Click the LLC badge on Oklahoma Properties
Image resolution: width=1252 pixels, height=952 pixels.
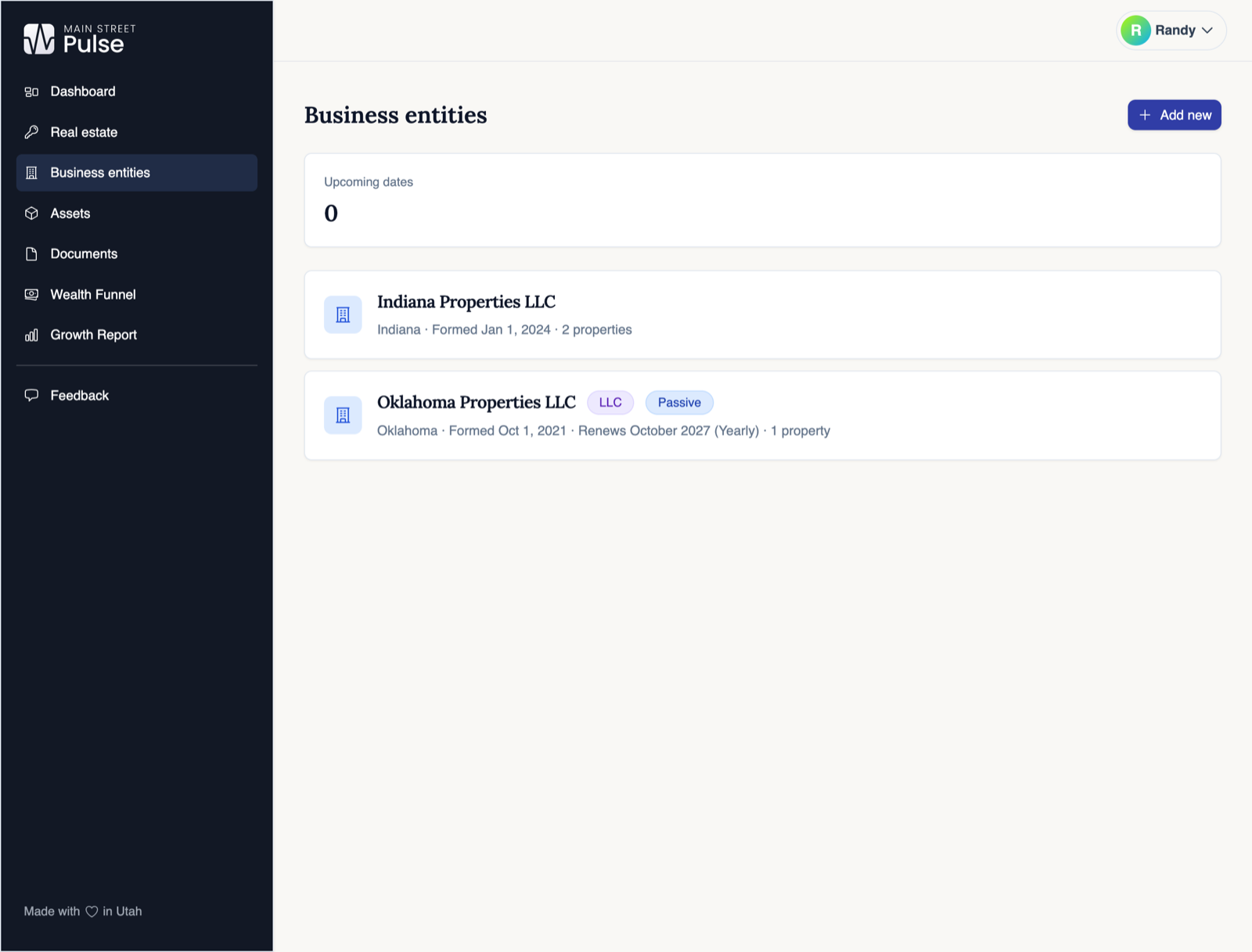pos(610,403)
